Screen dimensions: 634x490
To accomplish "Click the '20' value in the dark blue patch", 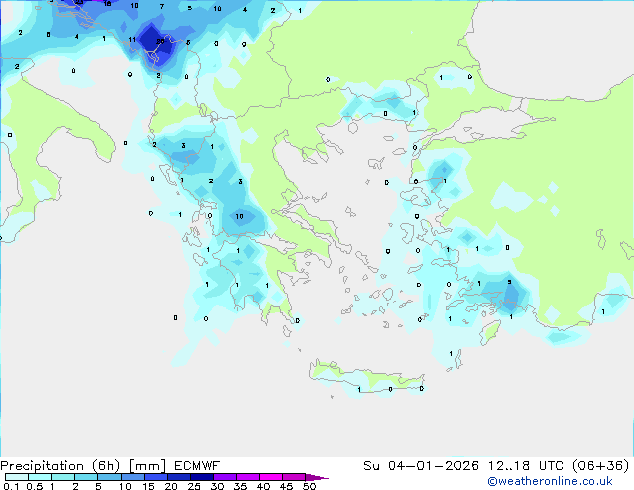I will click(x=160, y=41).
